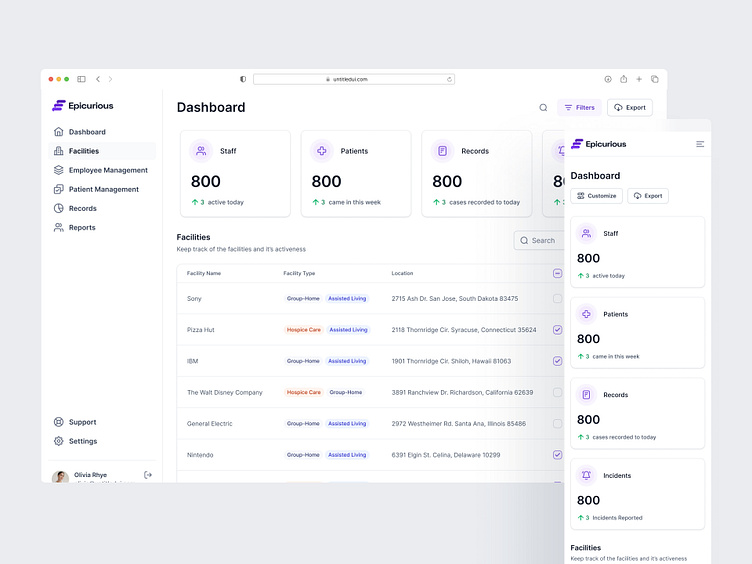Click the logout icon next to Olivia Rhye
The width and height of the screenshot is (752, 564).
(x=148, y=475)
